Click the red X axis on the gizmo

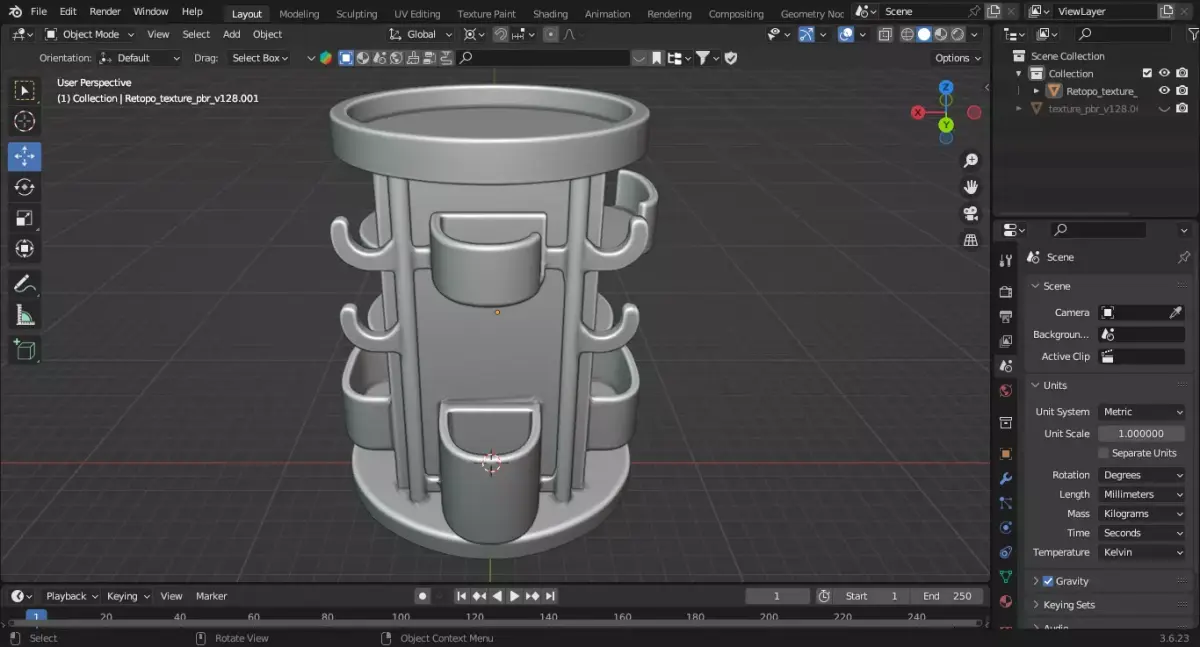tap(918, 113)
